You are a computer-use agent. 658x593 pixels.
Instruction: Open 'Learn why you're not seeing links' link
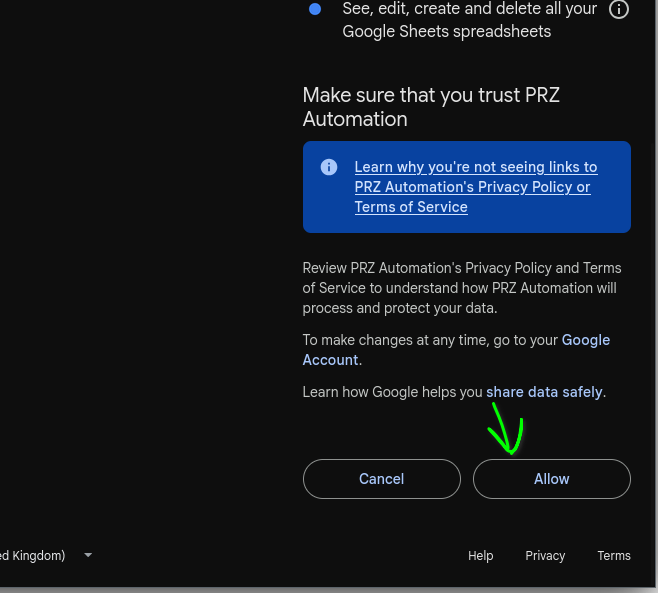tap(476, 187)
